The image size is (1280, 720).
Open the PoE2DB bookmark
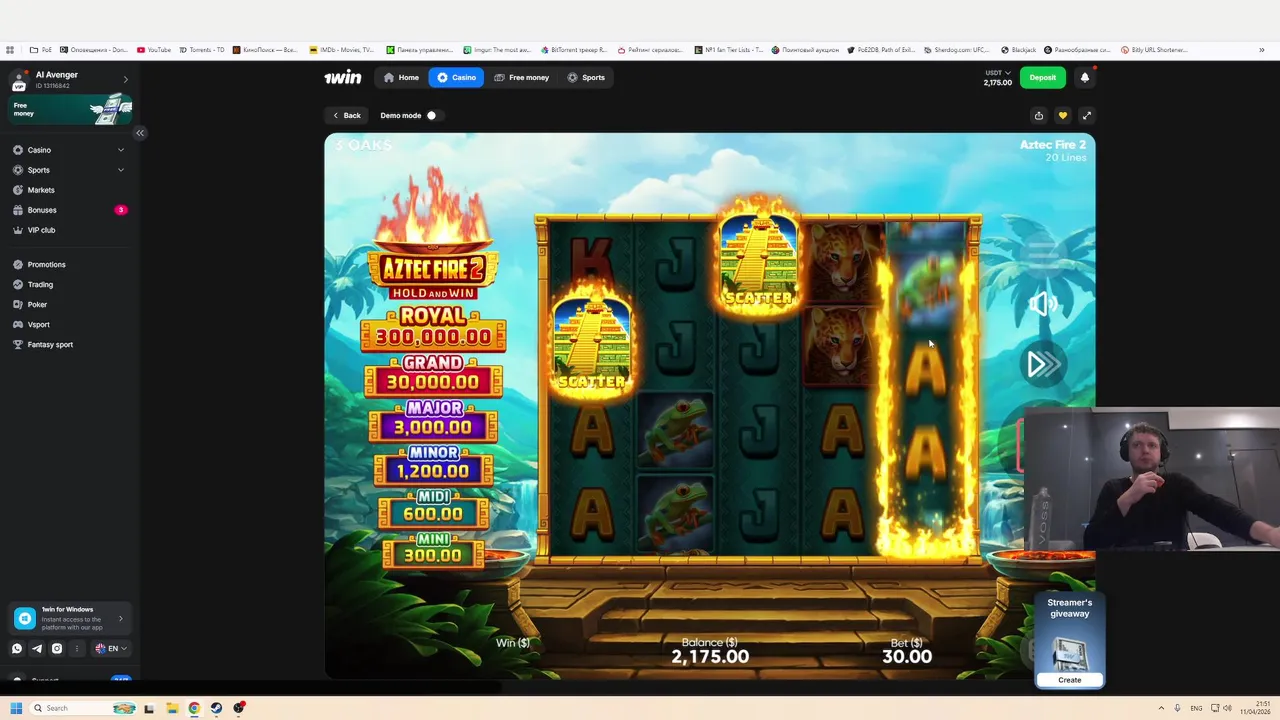click(x=881, y=50)
